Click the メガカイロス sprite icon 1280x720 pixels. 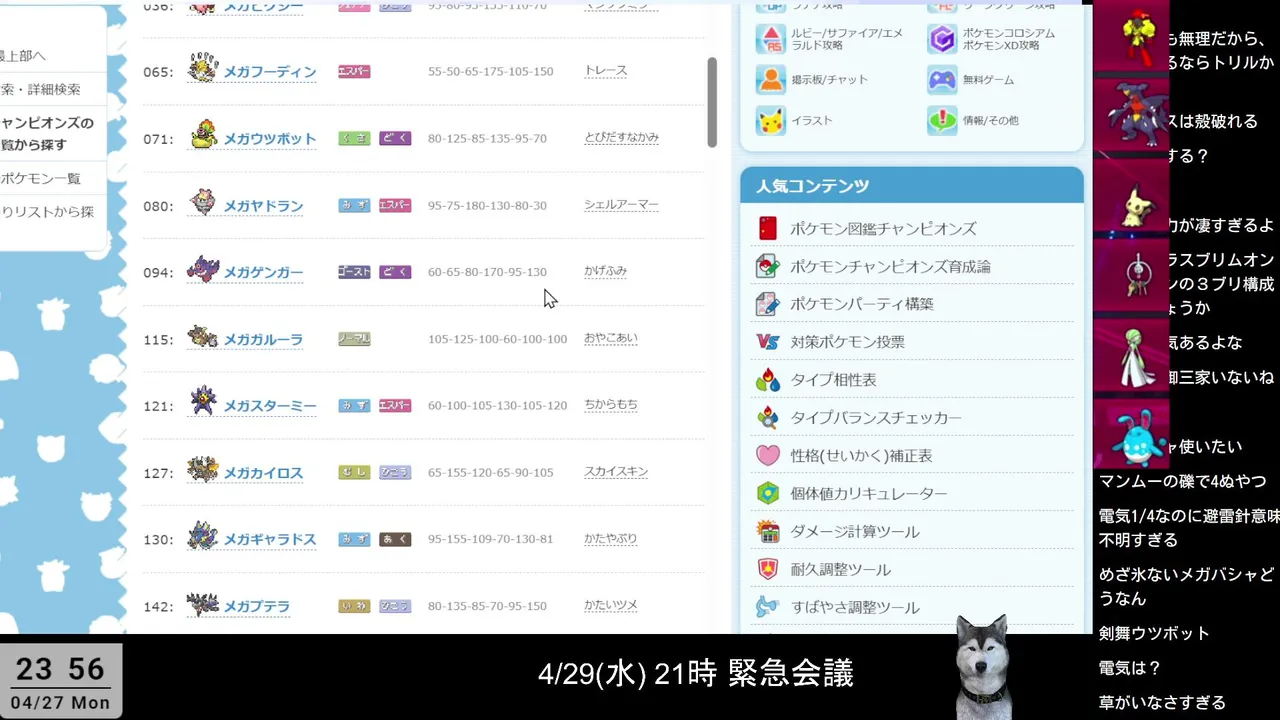pos(203,470)
